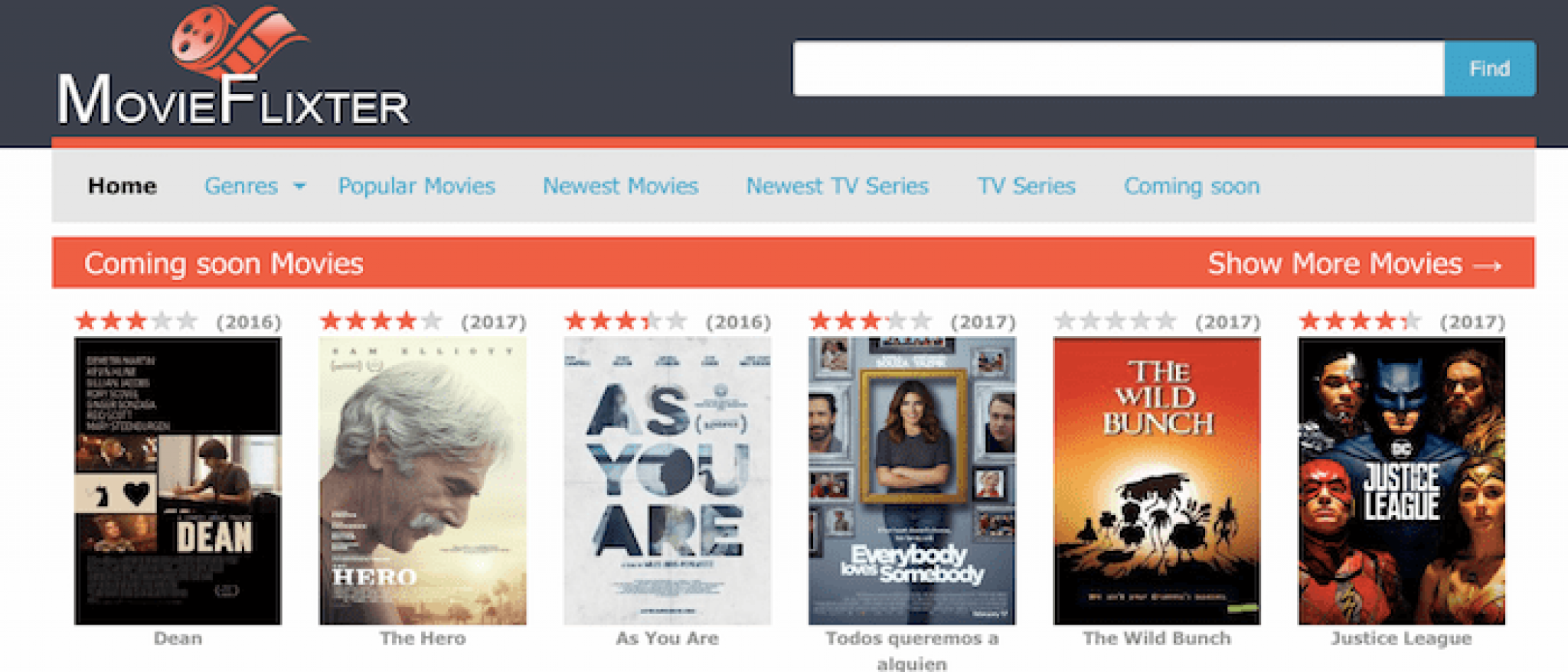
Task: Open the Dean movie poster
Action: coord(178,481)
